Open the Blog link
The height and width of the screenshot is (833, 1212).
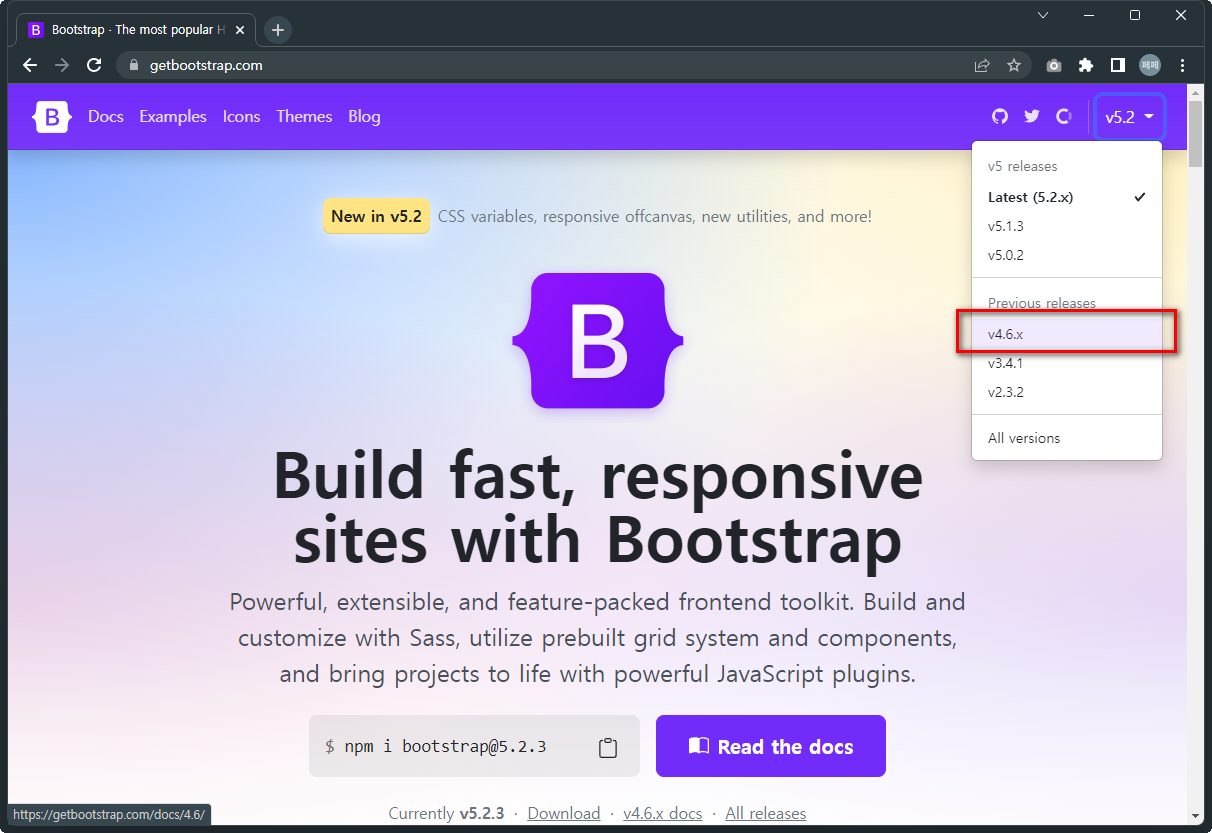tap(364, 117)
